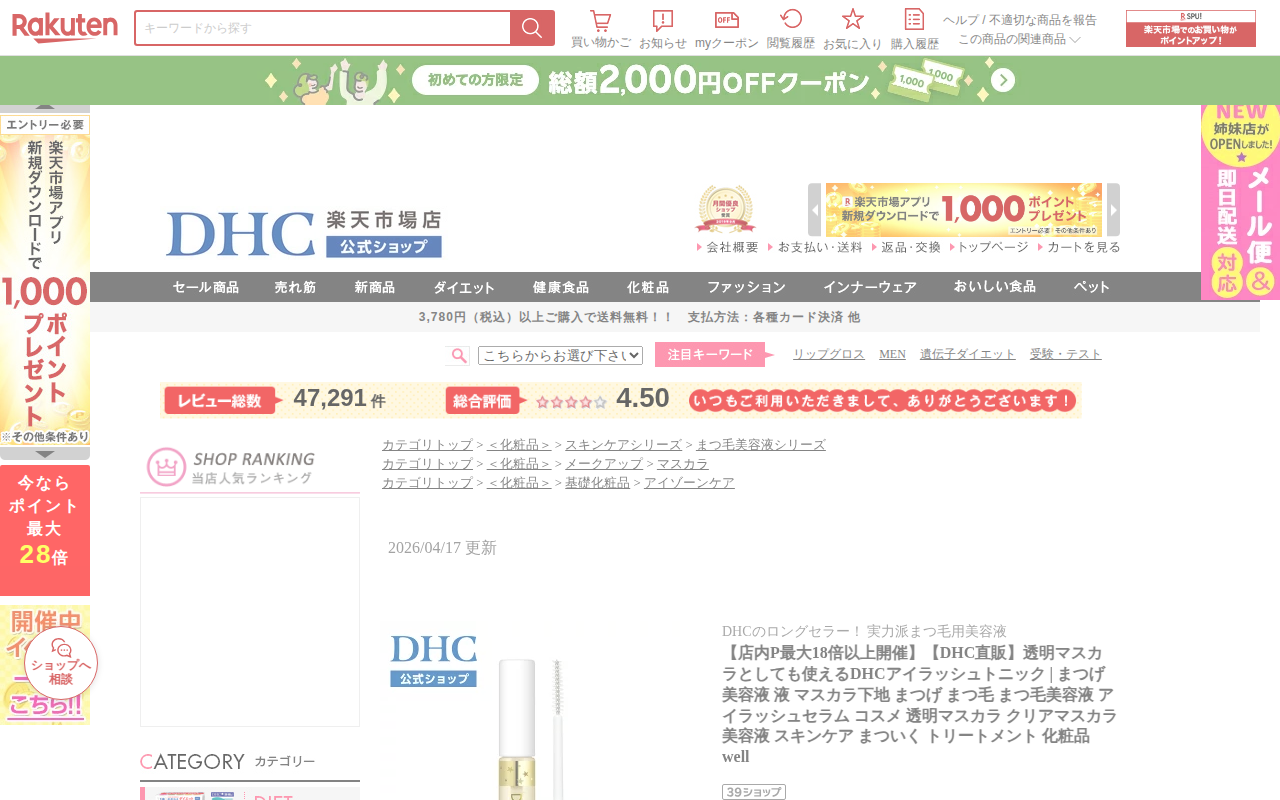Viewport: 1280px width, 800px height.
Task: Click the arrow on the 2,000円OFF coupon banner
Action: [x=1003, y=80]
